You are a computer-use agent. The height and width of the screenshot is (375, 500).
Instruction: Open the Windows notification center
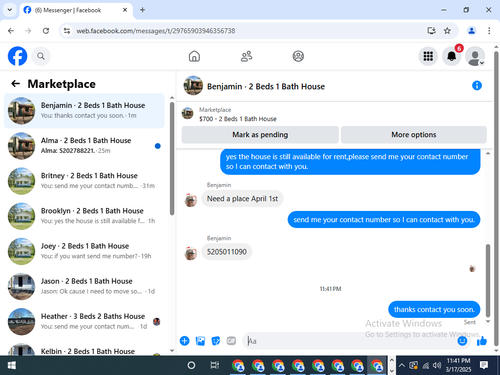484,365
